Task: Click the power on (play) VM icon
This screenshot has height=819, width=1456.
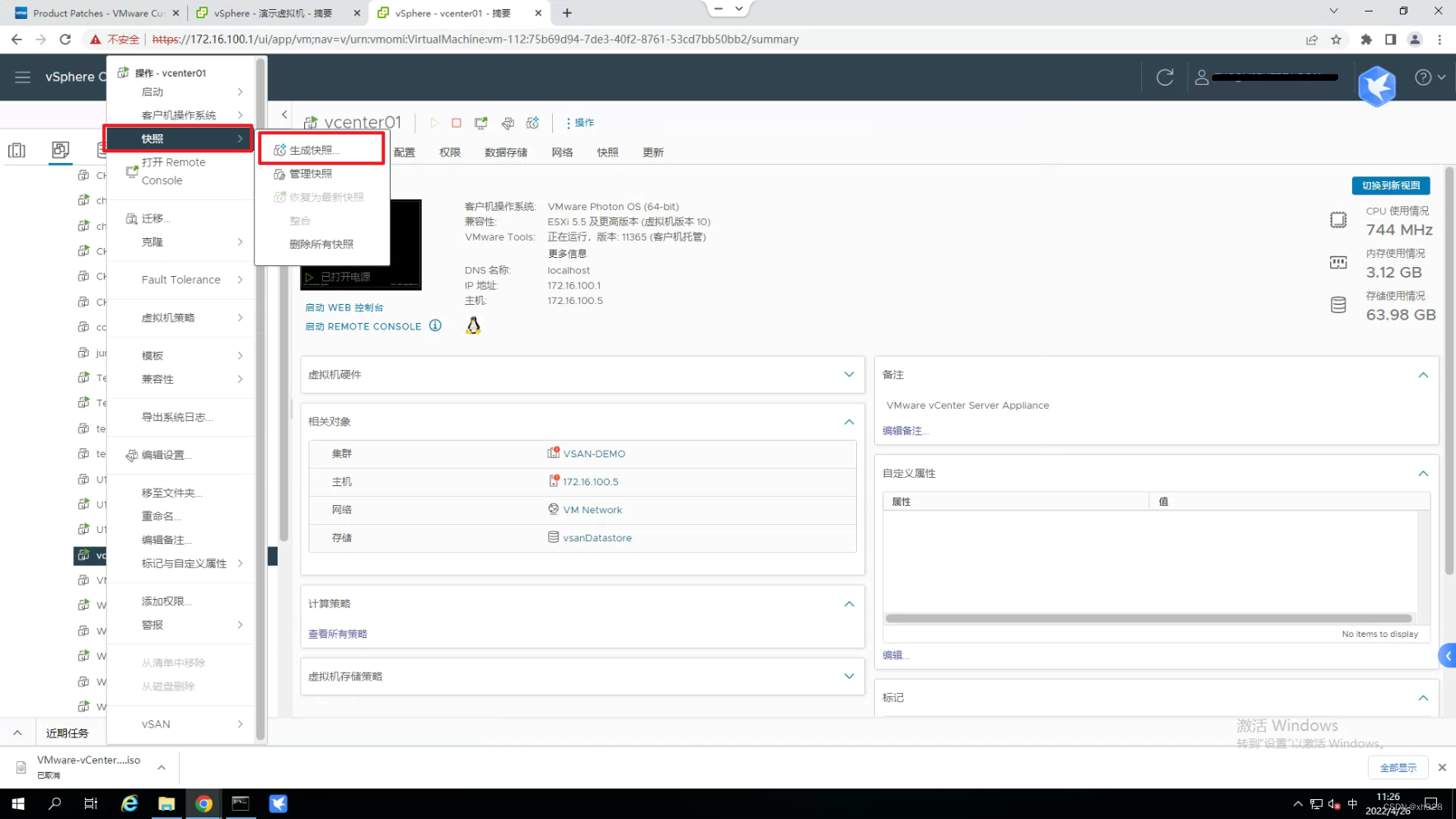Action: click(x=434, y=123)
